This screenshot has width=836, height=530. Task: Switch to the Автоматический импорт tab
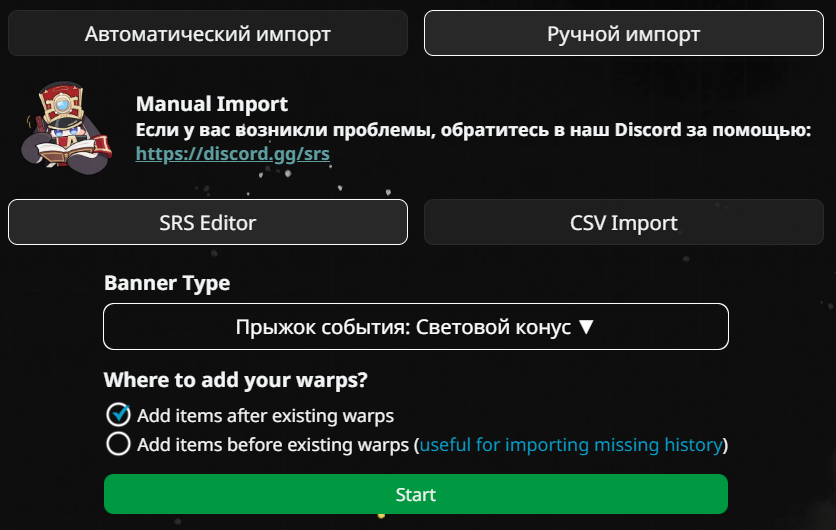coord(208,34)
